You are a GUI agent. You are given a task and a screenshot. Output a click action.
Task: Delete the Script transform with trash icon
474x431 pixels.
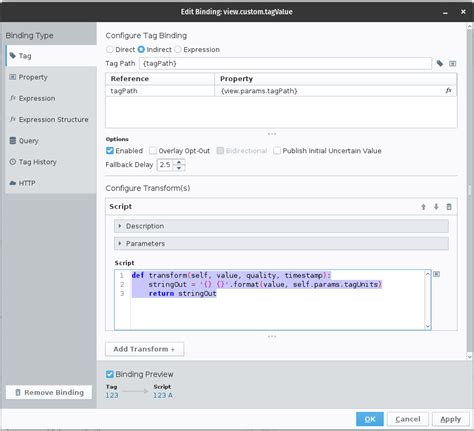(x=449, y=207)
